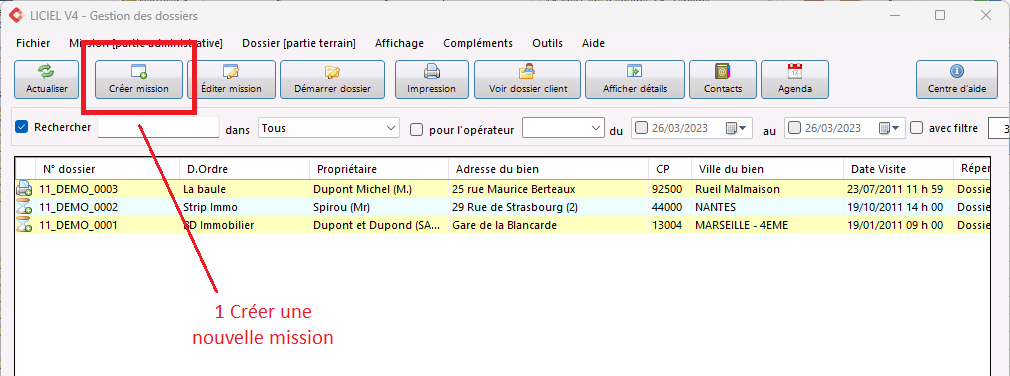
Task: Uncheck the Rechercher checkbox
Action: [x=22, y=127]
